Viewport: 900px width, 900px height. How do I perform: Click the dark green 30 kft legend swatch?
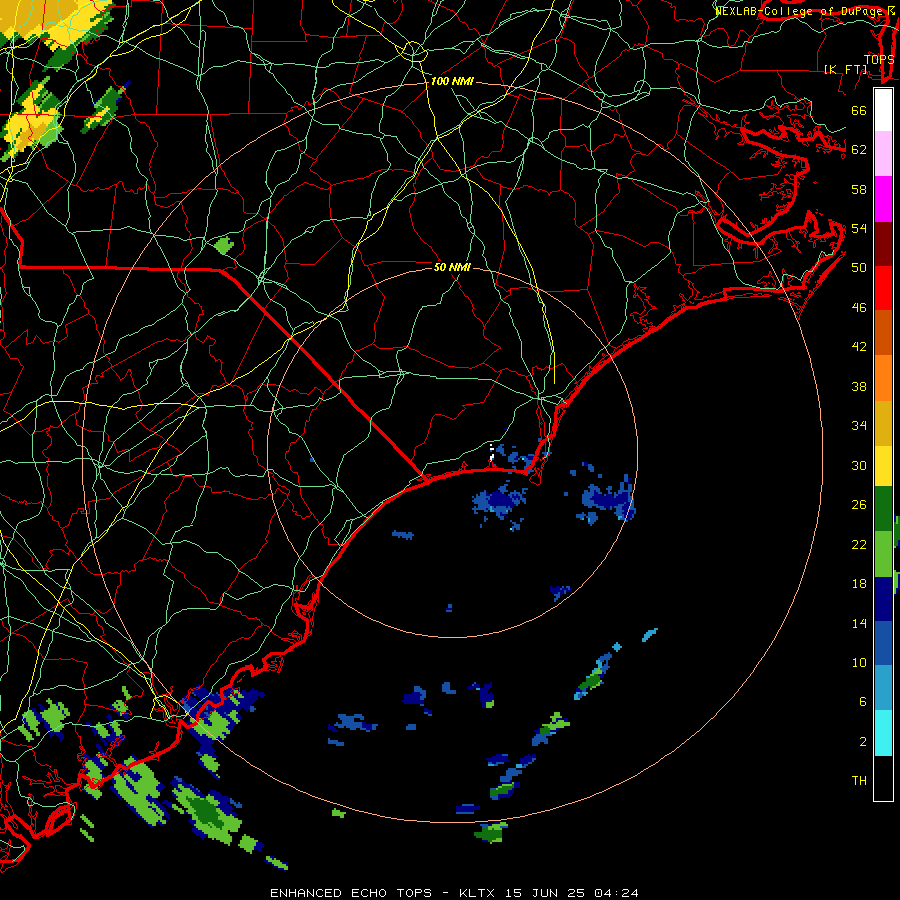(x=883, y=509)
